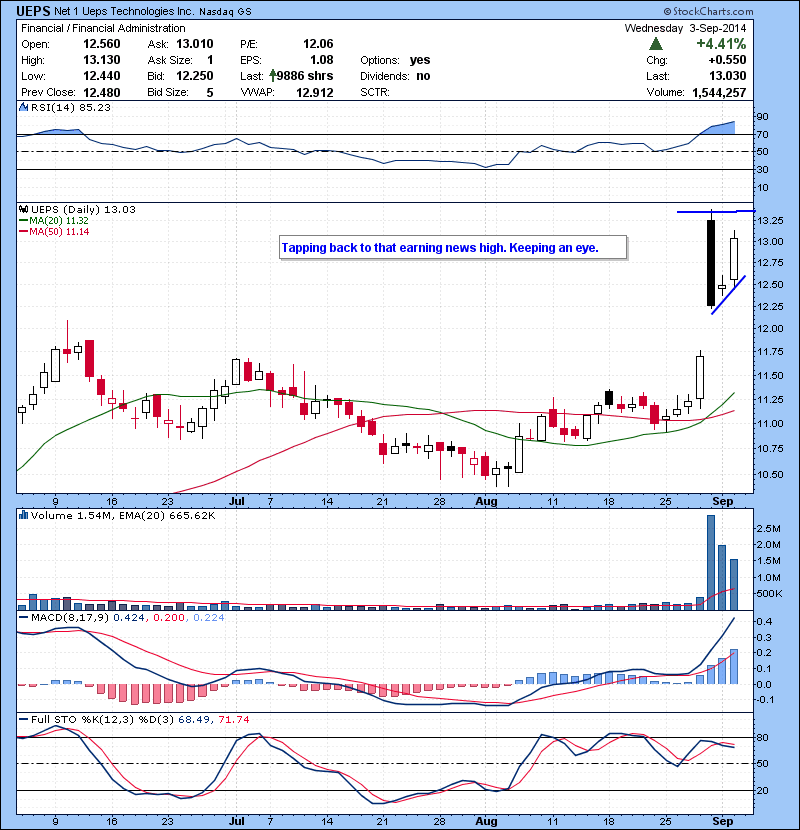
Task: Click the MACD(8,17,9) legend line marker
Action: [23, 618]
